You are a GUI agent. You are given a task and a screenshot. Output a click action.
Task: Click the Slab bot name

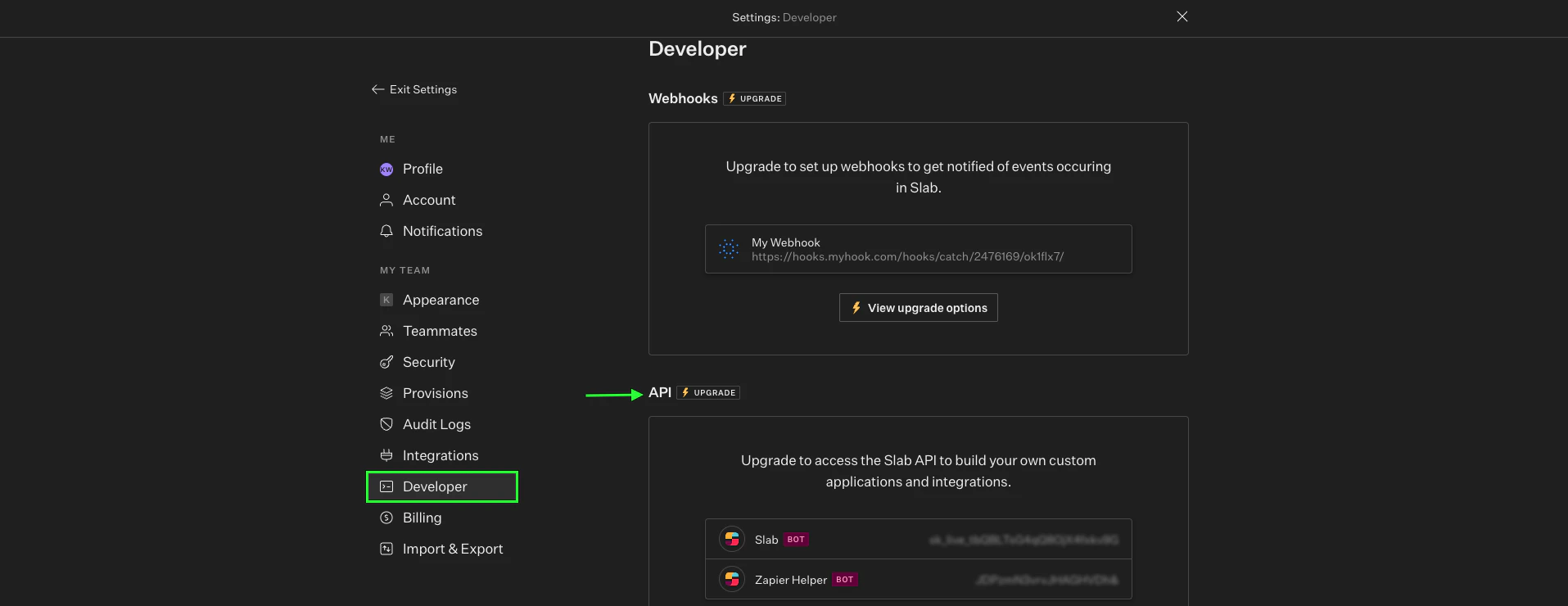[766, 540]
